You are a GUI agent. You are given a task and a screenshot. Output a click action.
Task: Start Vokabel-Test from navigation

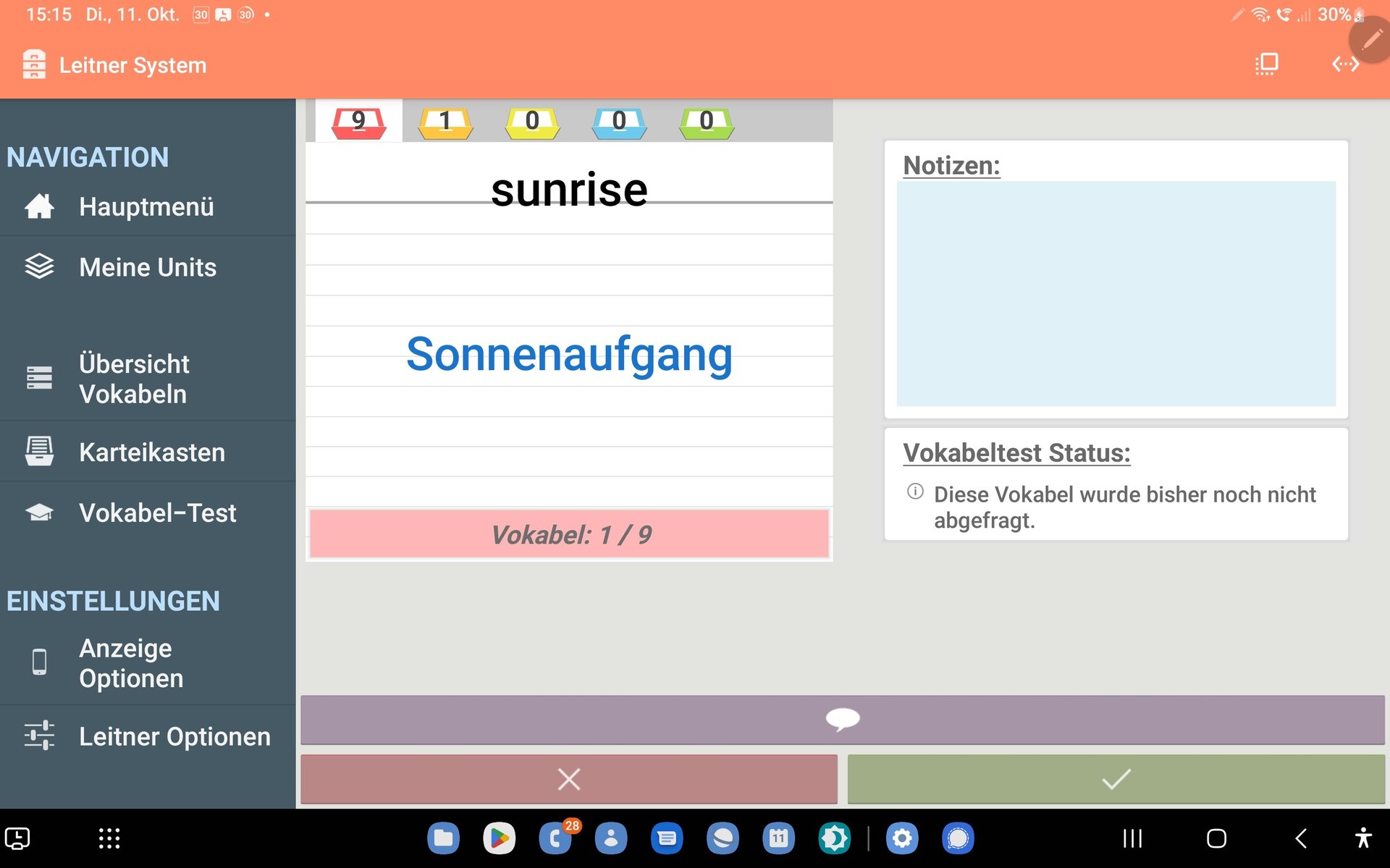pyautogui.click(x=157, y=513)
